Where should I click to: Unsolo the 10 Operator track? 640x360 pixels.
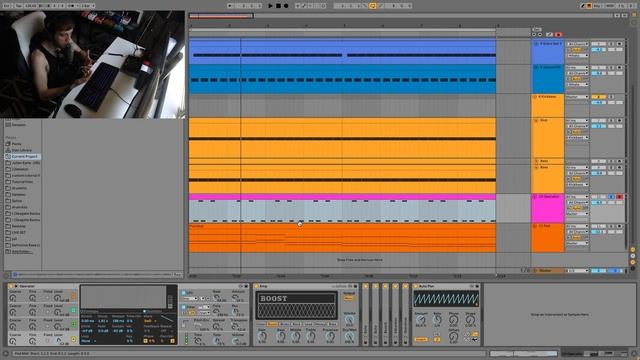tap(611, 197)
